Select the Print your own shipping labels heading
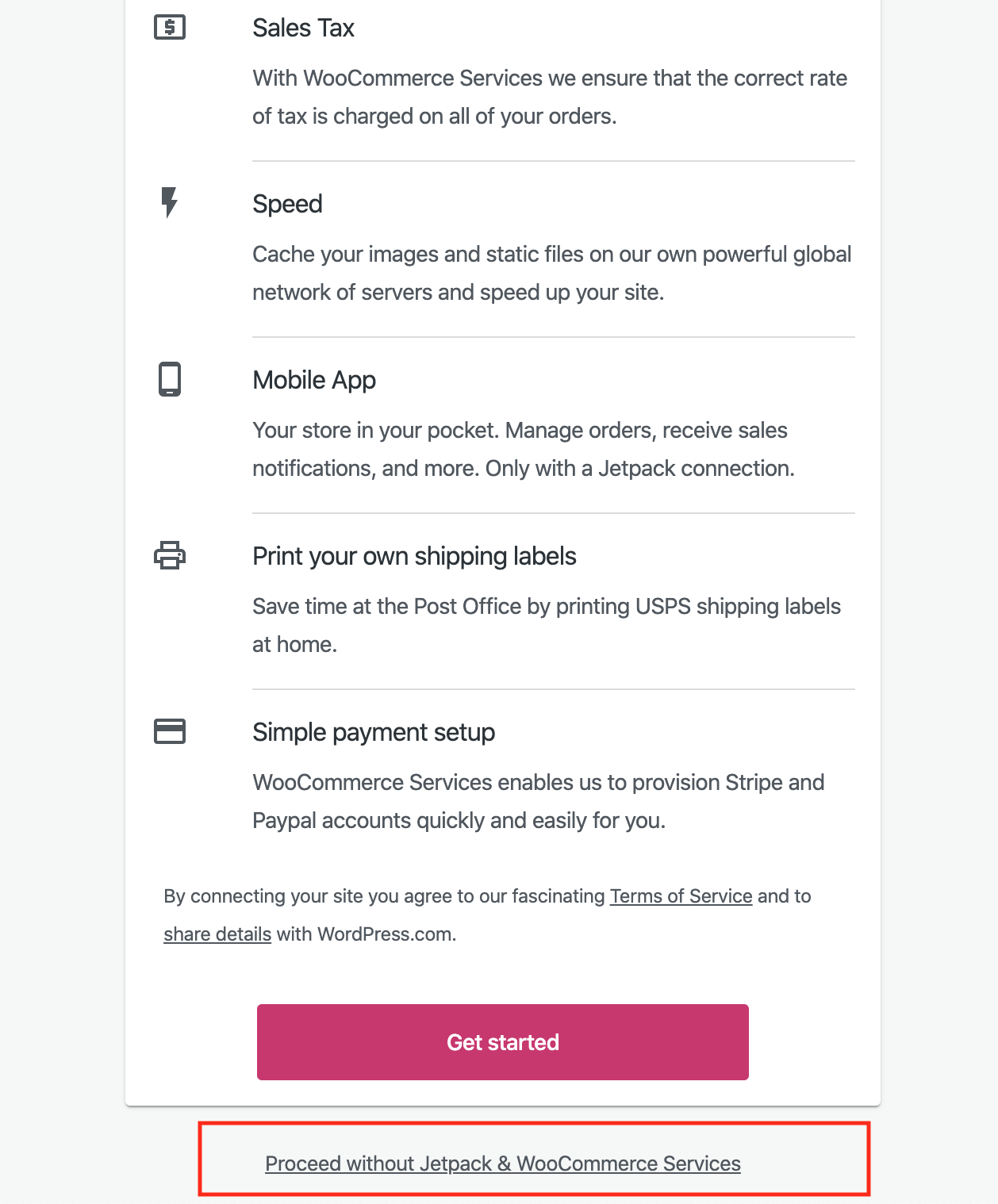 point(414,556)
